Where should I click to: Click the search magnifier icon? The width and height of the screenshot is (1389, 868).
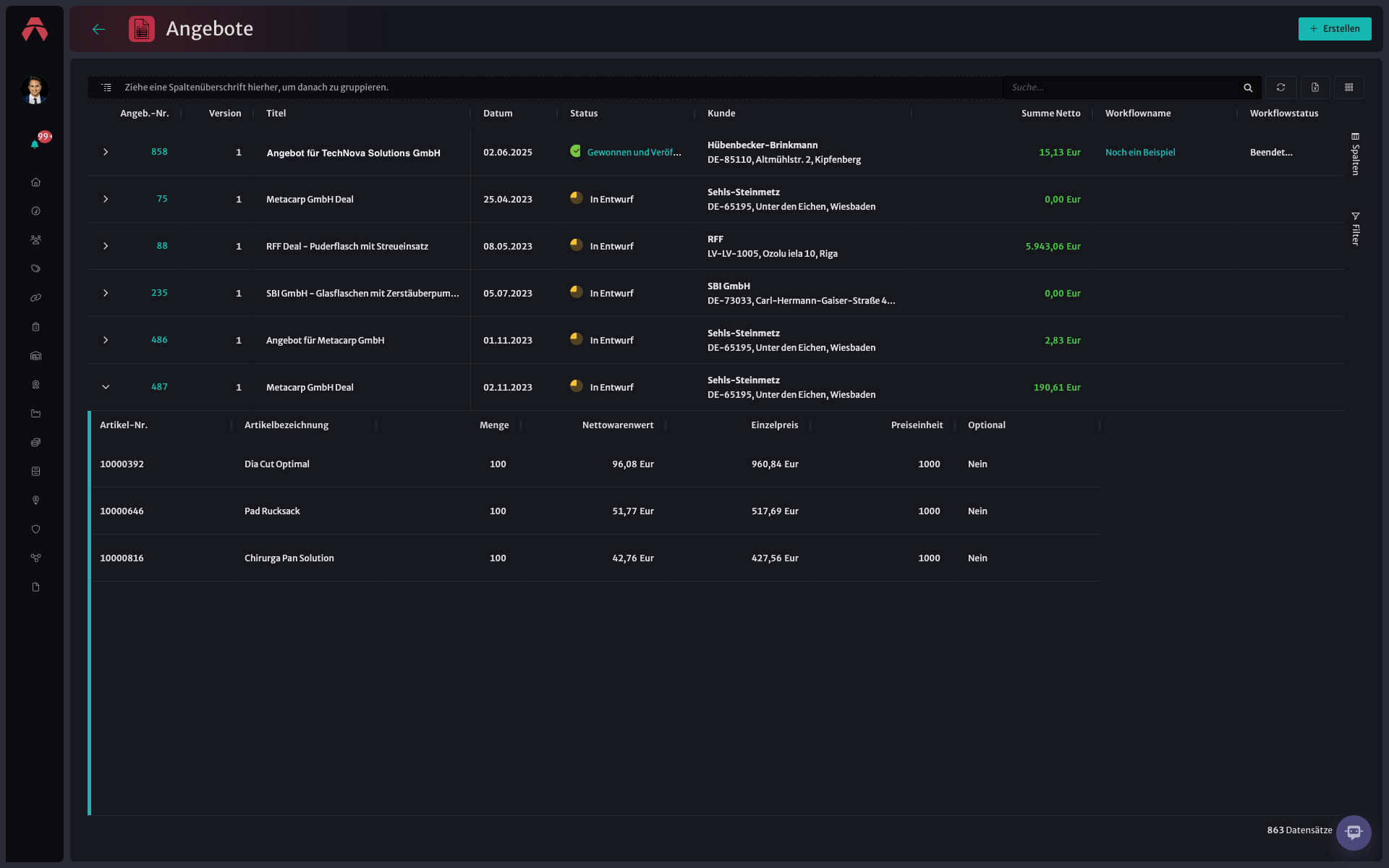pyautogui.click(x=1248, y=88)
